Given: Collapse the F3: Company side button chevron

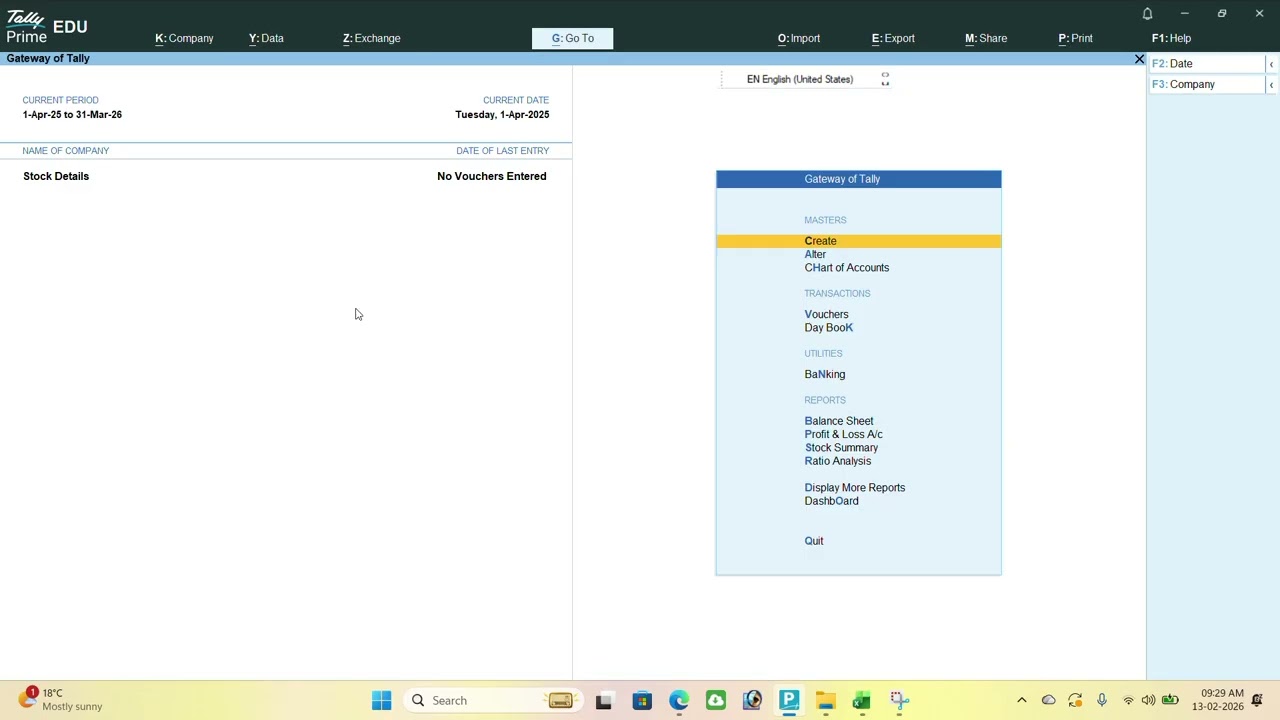Looking at the screenshot, I should [1271, 85].
